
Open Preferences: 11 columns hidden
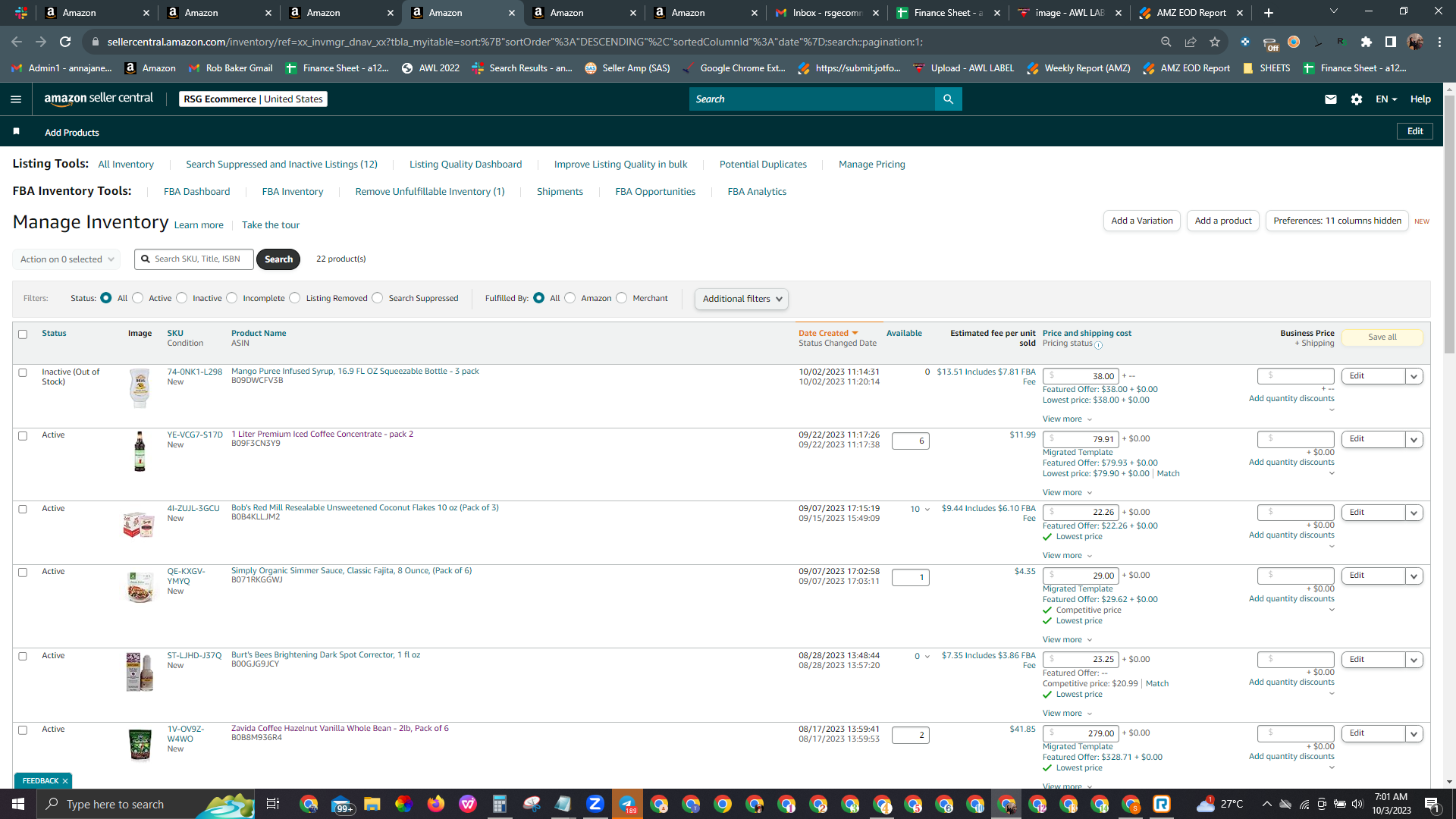pos(1337,221)
